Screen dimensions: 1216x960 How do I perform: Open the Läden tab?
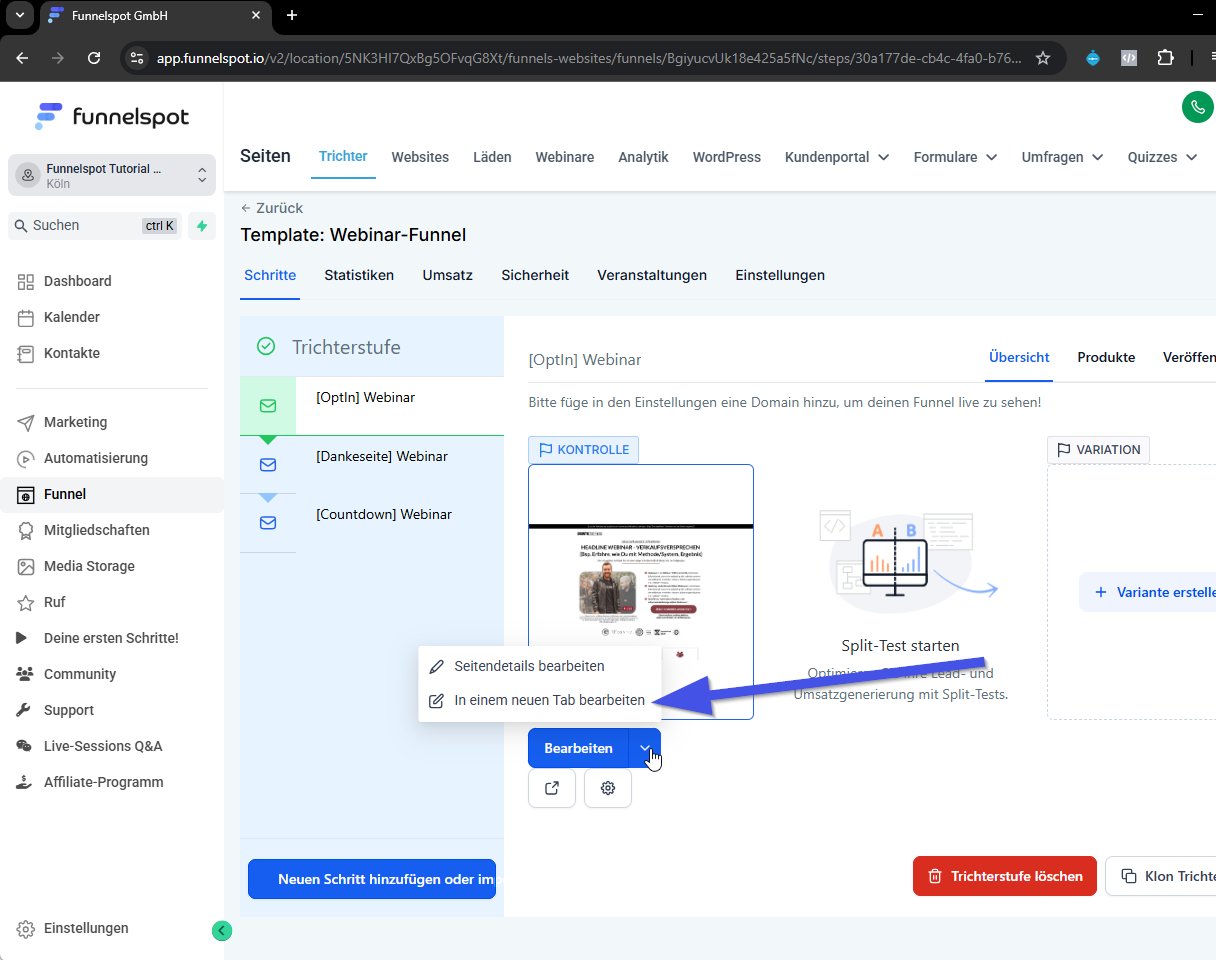492,157
